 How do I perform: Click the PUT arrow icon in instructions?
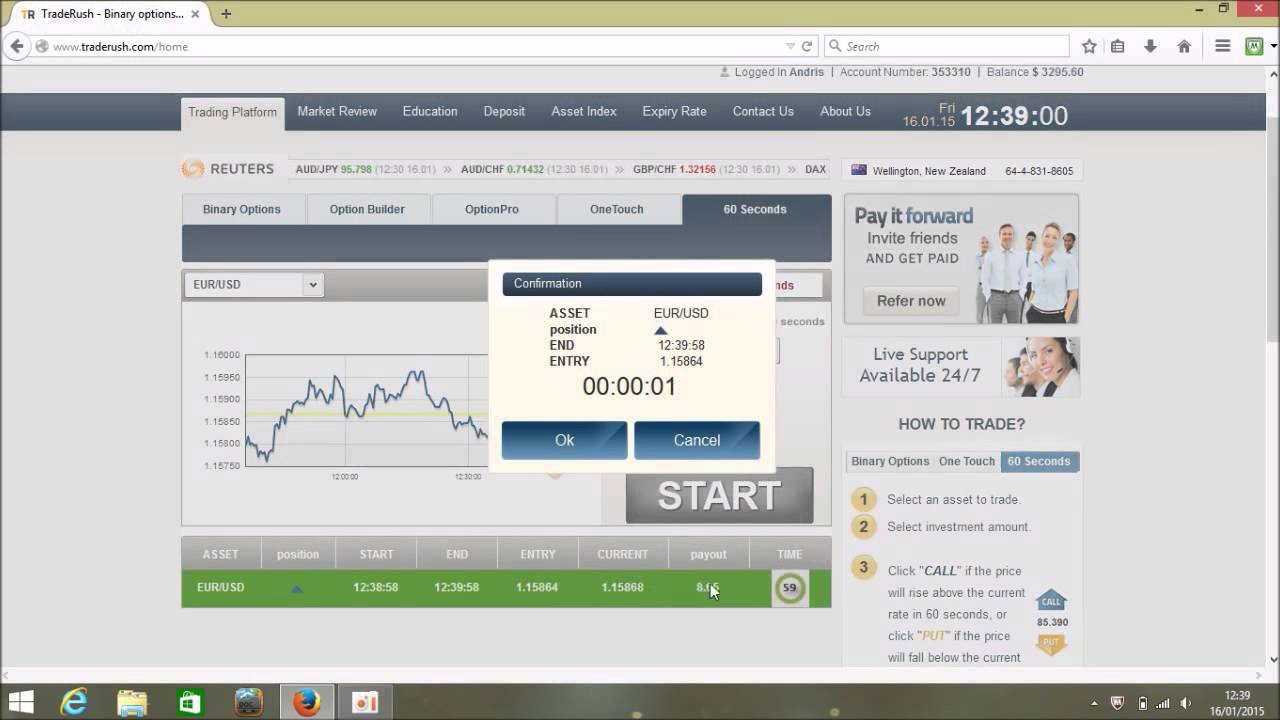1051,644
